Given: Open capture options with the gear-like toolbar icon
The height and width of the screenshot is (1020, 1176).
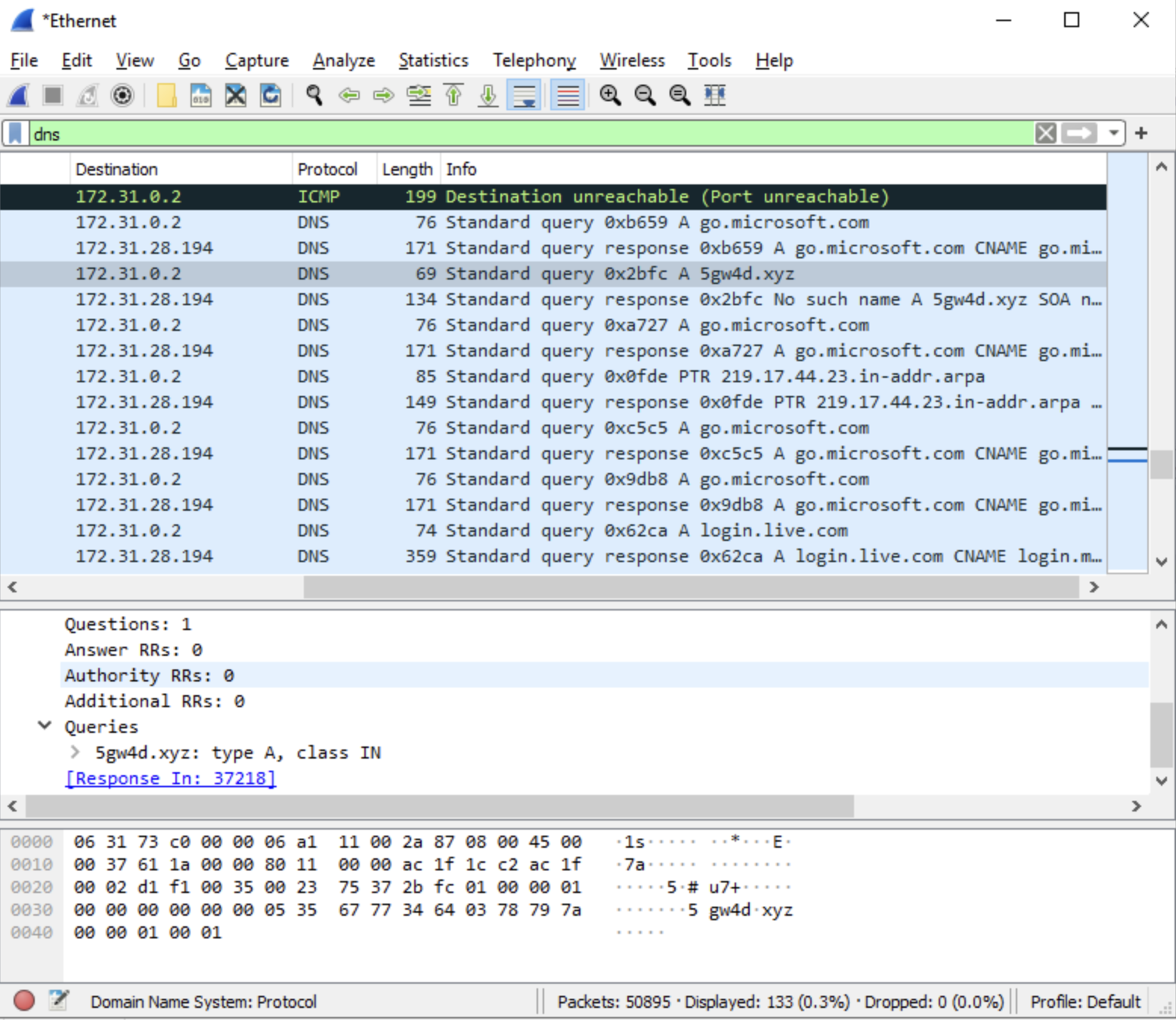Looking at the screenshot, I should 122,95.
